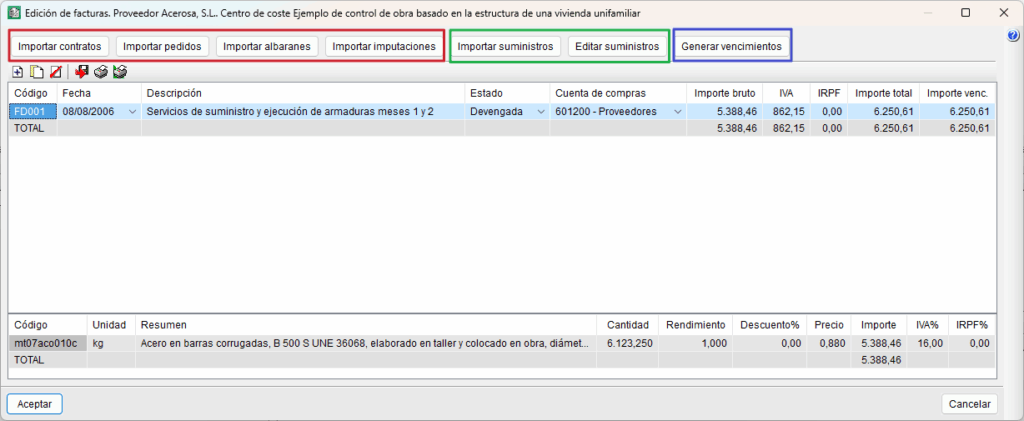Click Importar contratos button
1024x421 pixels.
(59, 46)
